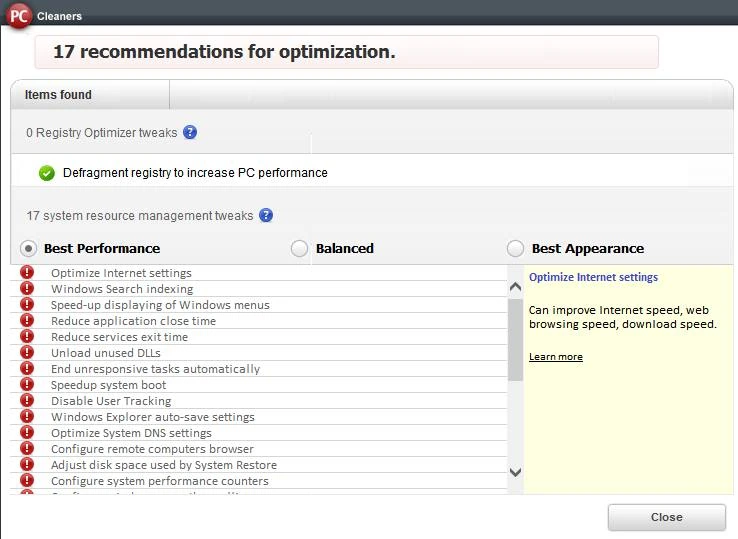This screenshot has height=539, width=738.
Task: Click alert icon beside Reduce services exit time
Action: [x=27, y=336]
